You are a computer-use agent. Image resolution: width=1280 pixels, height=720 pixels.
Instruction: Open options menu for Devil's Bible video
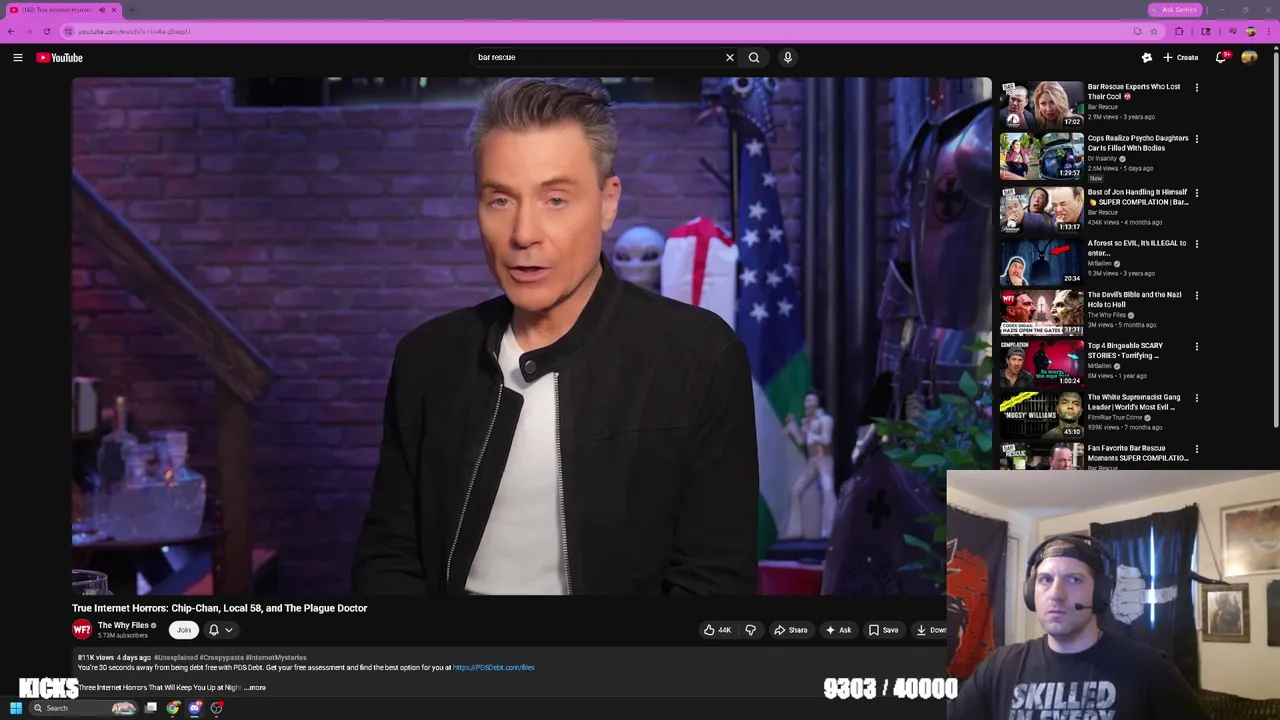point(1197,296)
